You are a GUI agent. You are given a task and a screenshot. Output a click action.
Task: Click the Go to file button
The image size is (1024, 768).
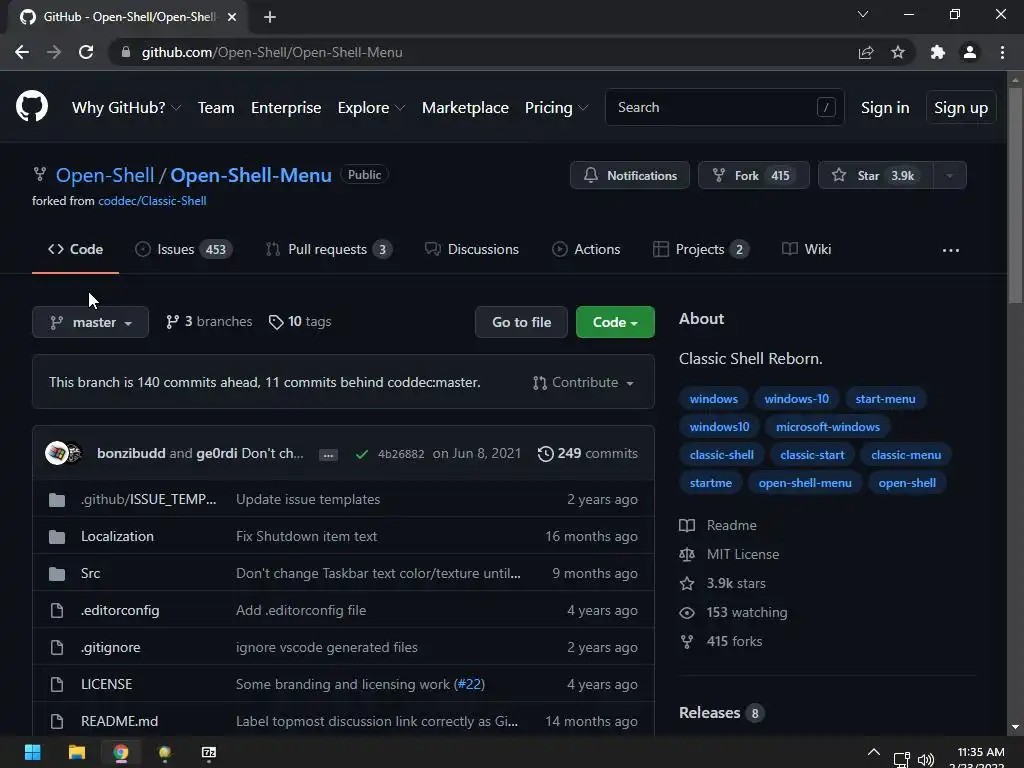(521, 322)
